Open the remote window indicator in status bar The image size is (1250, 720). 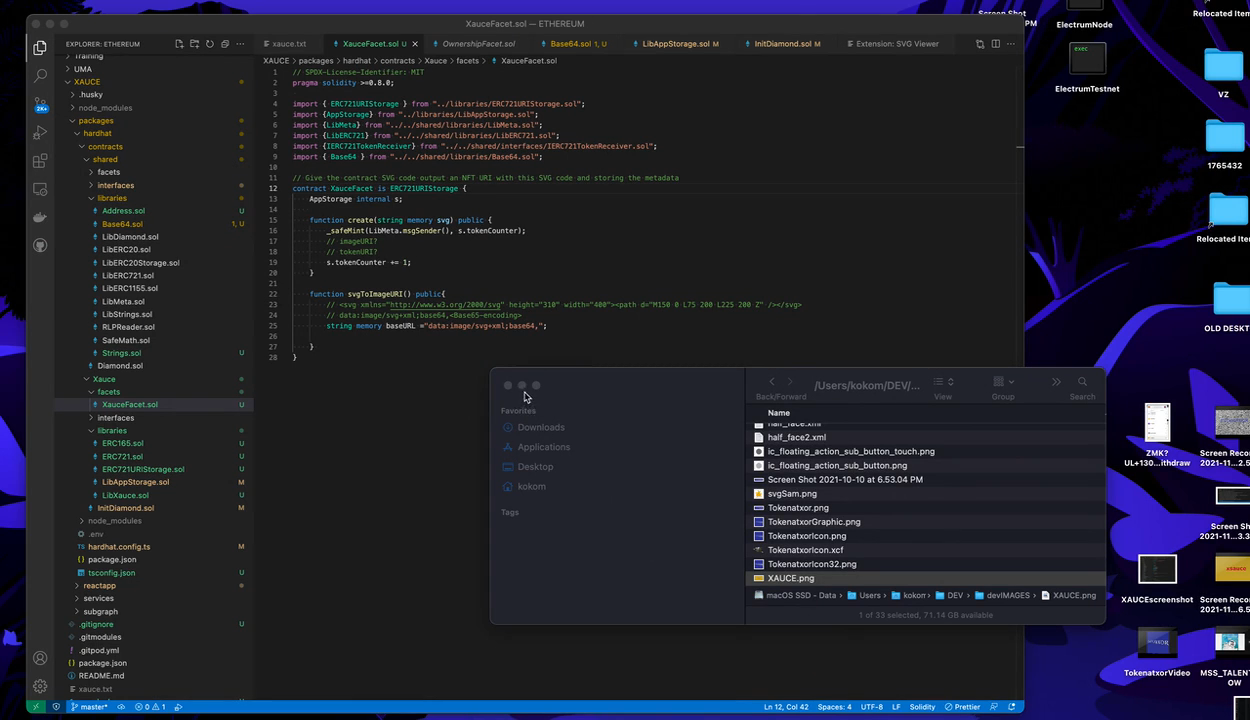(x=36, y=707)
